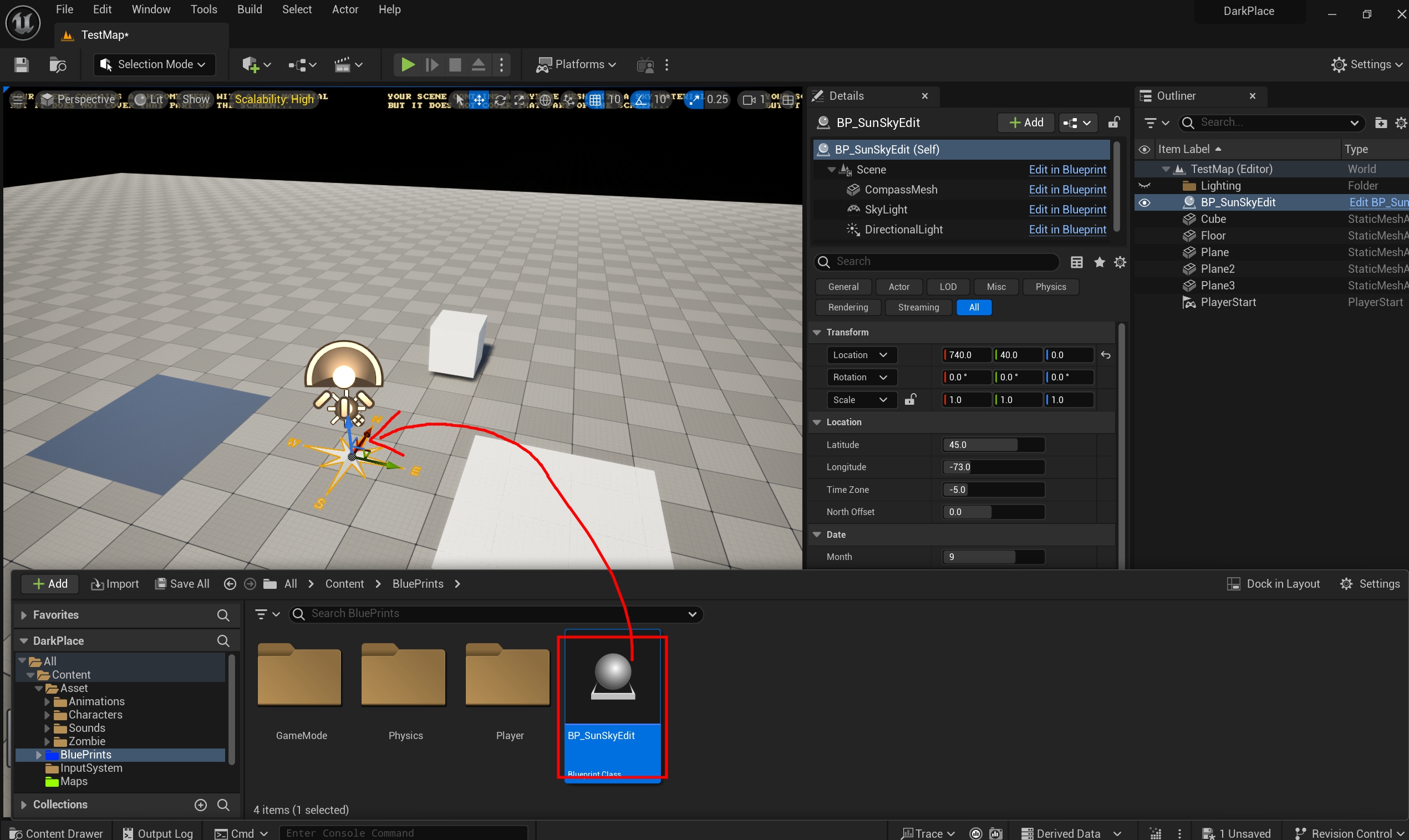Open the property matrix table icon
This screenshot has height=840, width=1409.
1077,262
